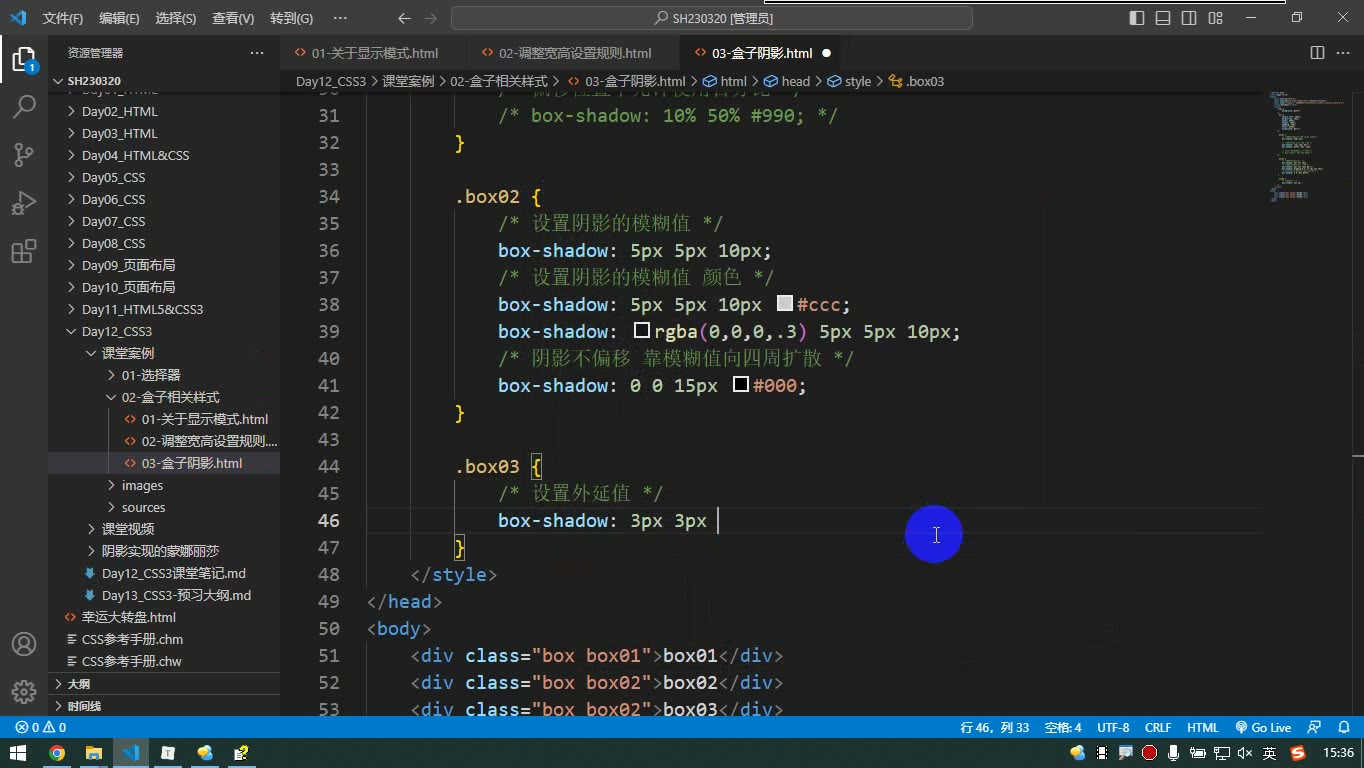The height and width of the screenshot is (768, 1364).
Task: Open the Manage gear menu
Action: (x=24, y=692)
